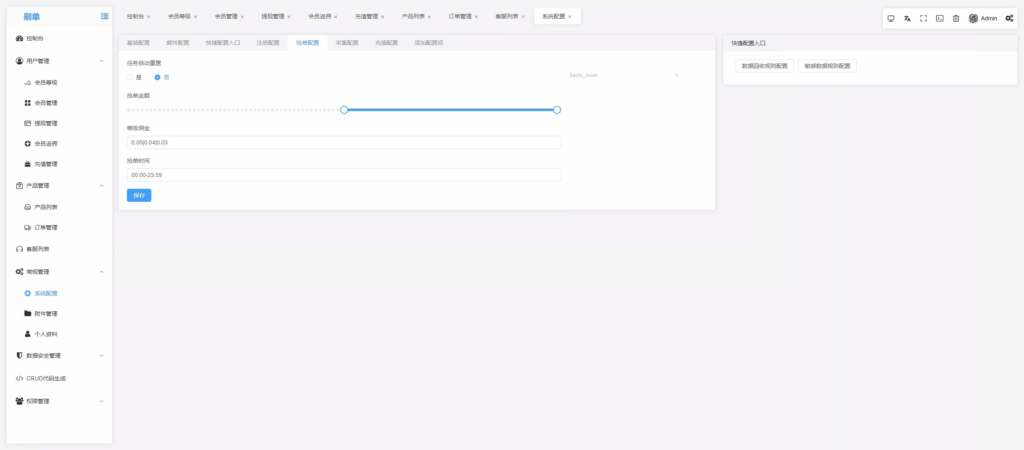Collapse the 用户管理 sidebar group
Viewport: 1024px width, 450px height.
(101, 61)
